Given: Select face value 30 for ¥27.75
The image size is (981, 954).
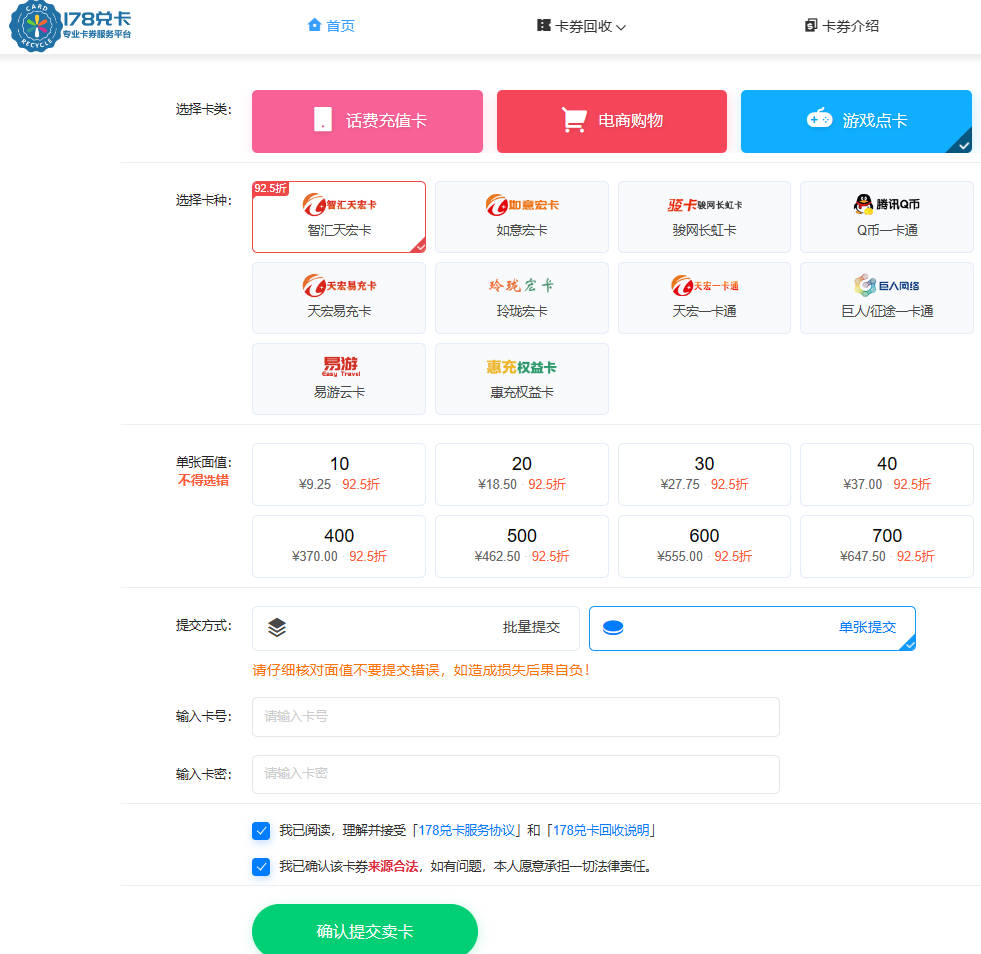Looking at the screenshot, I should 704,474.
